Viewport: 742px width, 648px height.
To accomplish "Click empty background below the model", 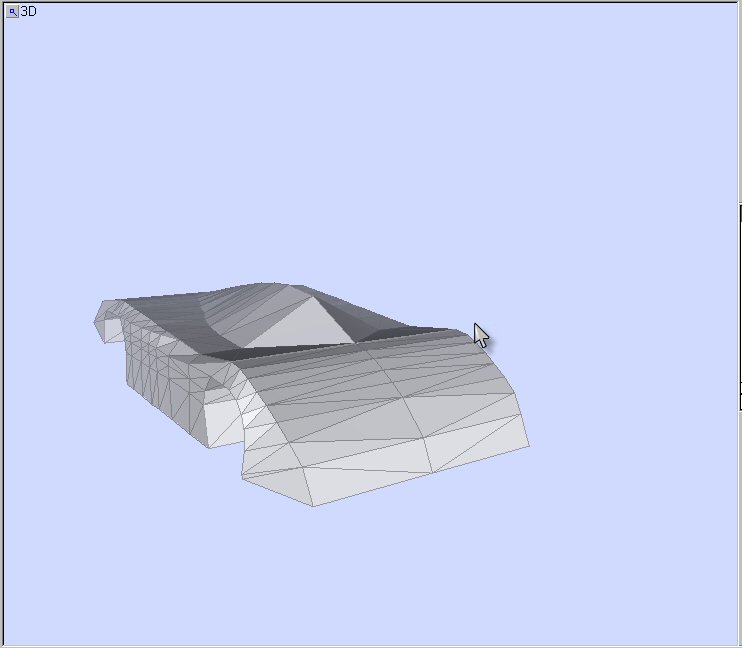I will coord(370,580).
